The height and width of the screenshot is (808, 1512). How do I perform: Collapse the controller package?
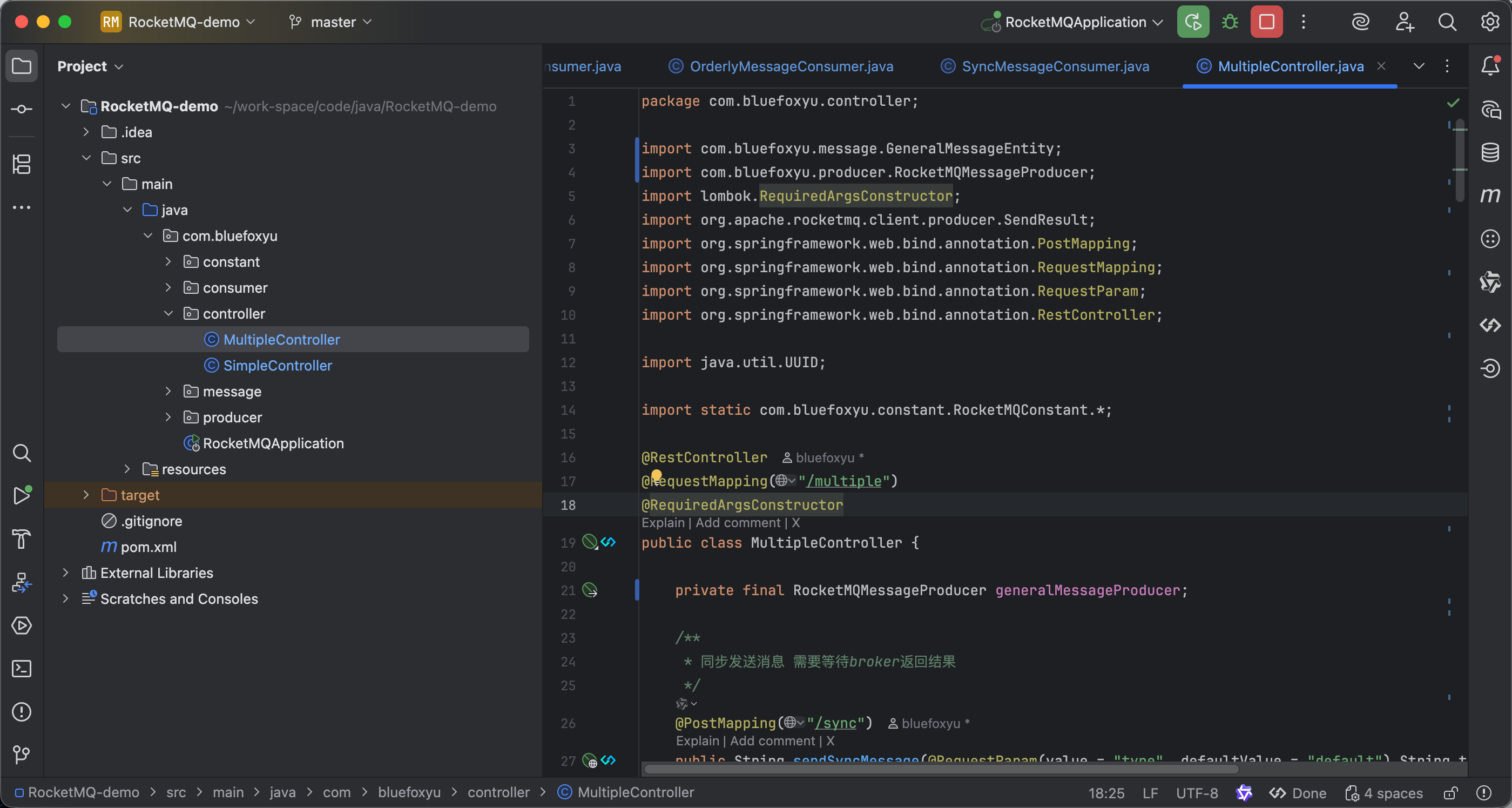168,314
